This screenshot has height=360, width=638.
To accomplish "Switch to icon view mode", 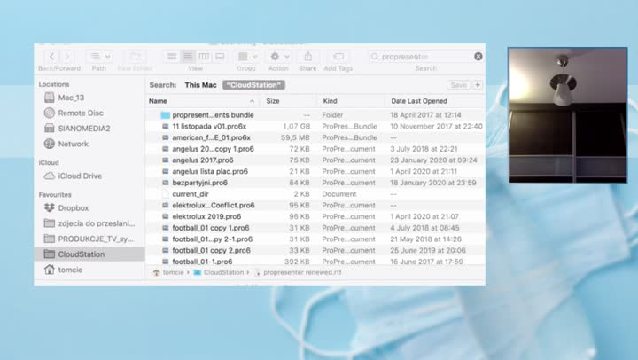I will pos(172,56).
